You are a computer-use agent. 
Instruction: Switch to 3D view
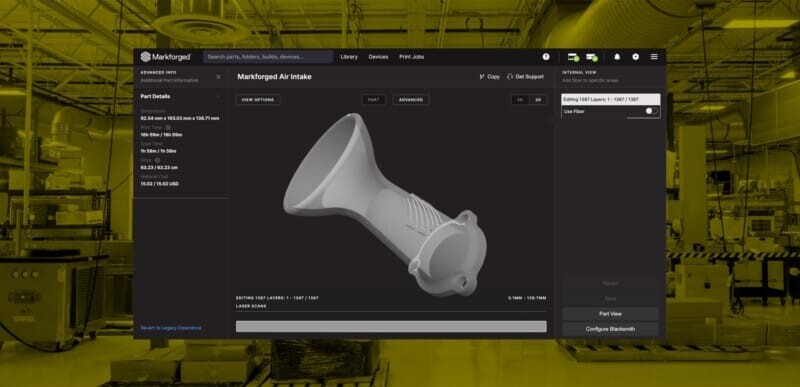tap(538, 100)
